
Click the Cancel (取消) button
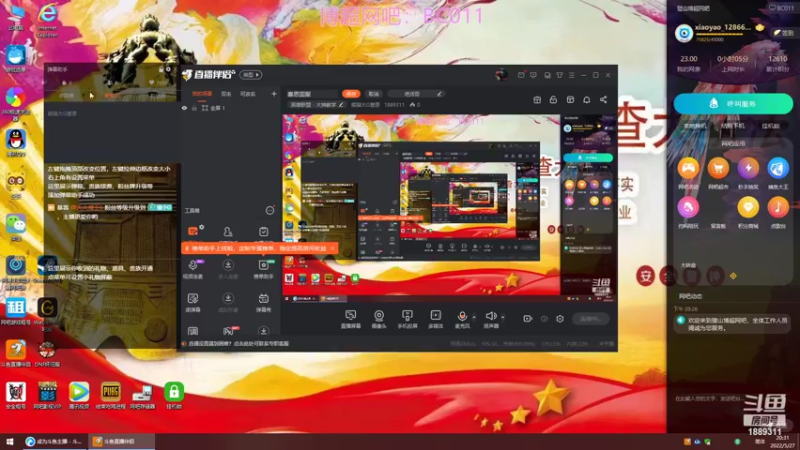pyautogui.click(x=374, y=94)
